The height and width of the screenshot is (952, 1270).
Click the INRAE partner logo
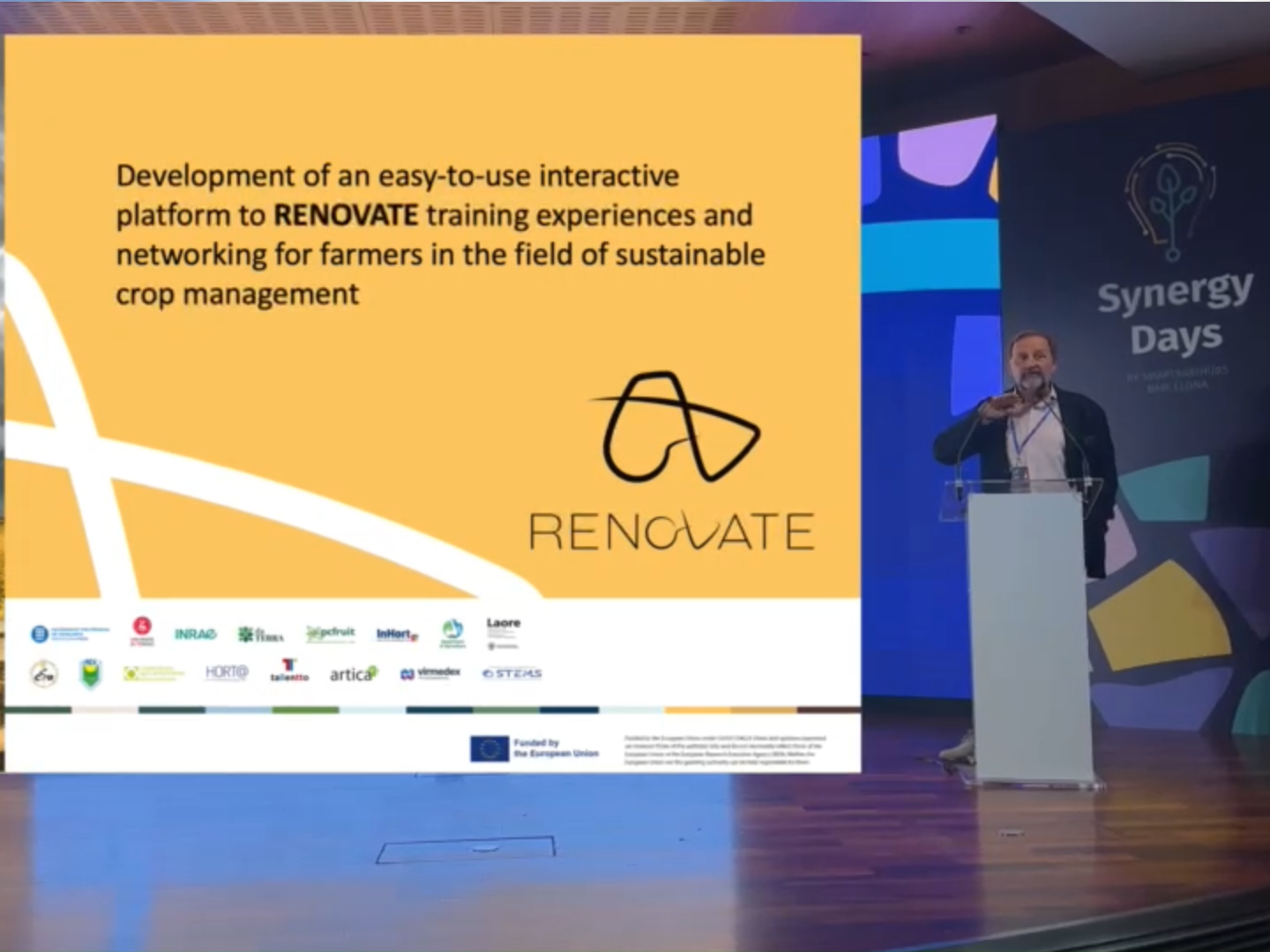194,634
